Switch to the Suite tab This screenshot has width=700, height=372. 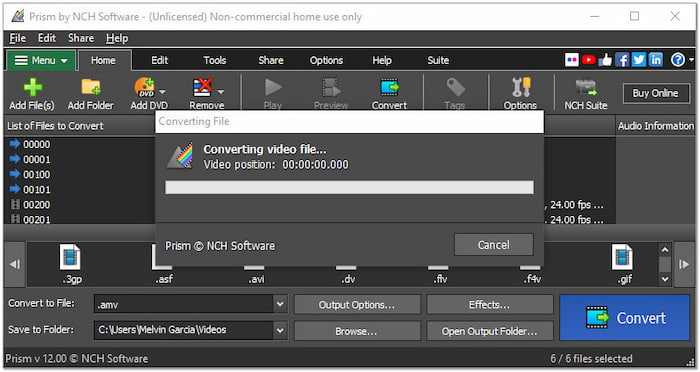438,60
